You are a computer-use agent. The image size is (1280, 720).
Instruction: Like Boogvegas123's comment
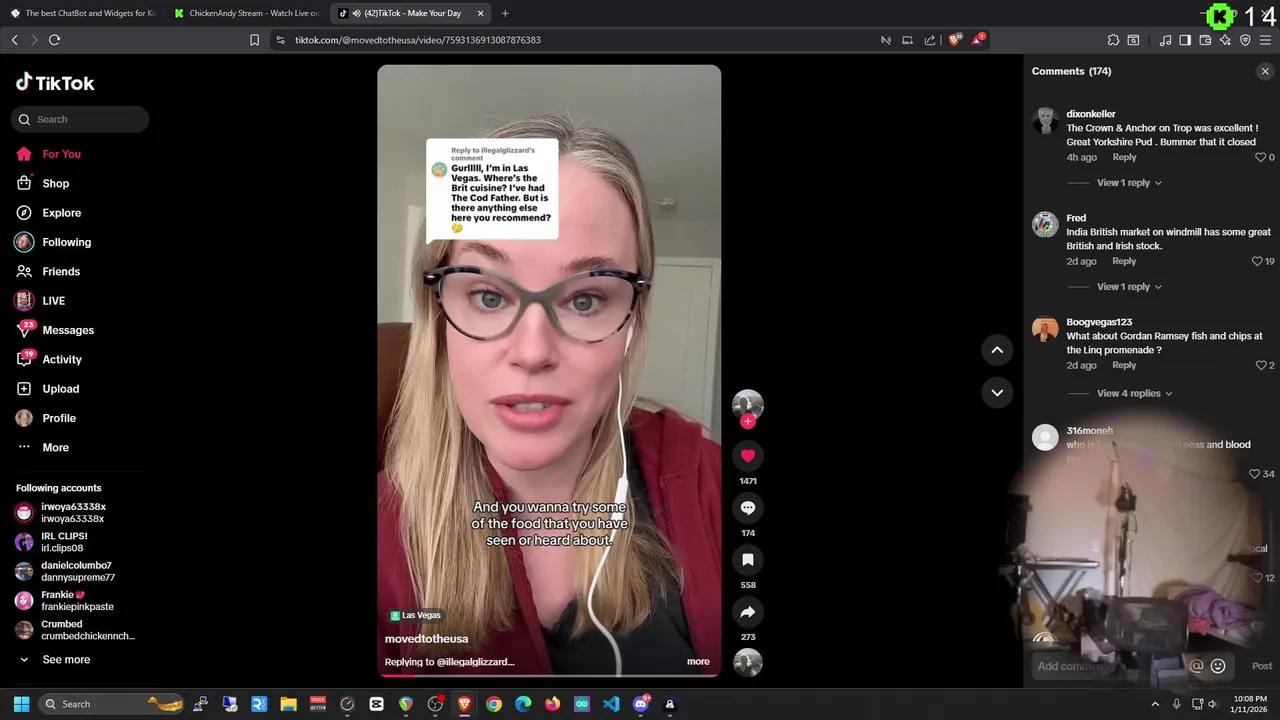[x=1260, y=365]
